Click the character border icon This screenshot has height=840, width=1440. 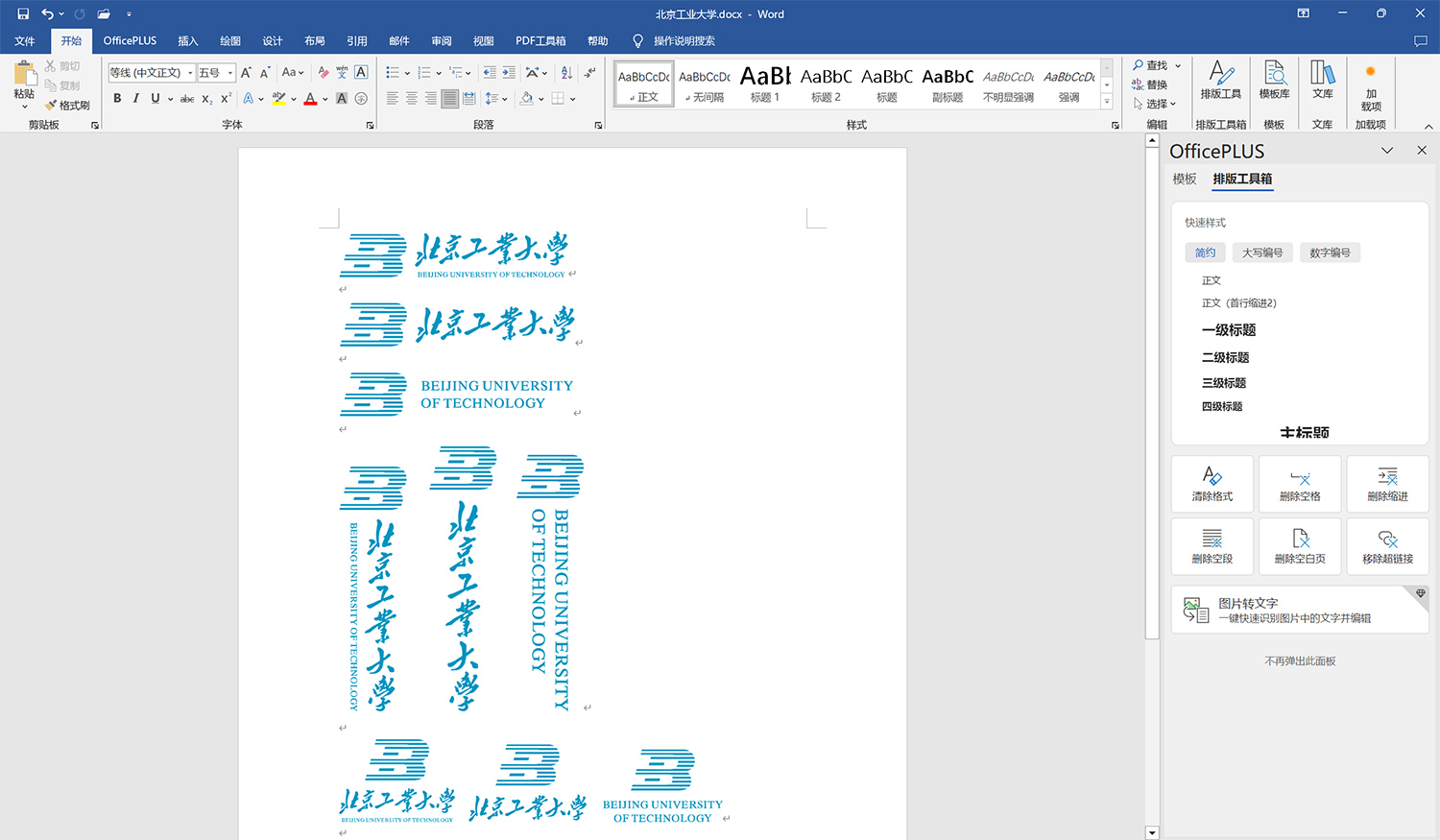pos(361,72)
